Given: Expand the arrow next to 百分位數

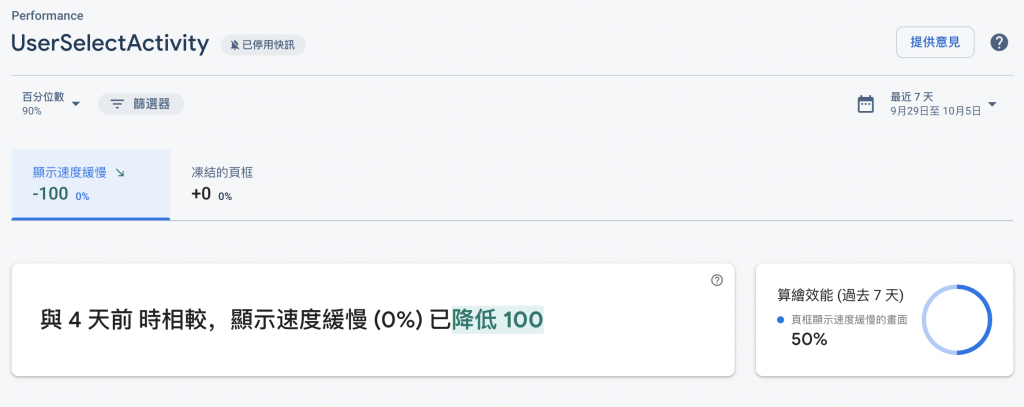Looking at the screenshot, I should point(76,104).
